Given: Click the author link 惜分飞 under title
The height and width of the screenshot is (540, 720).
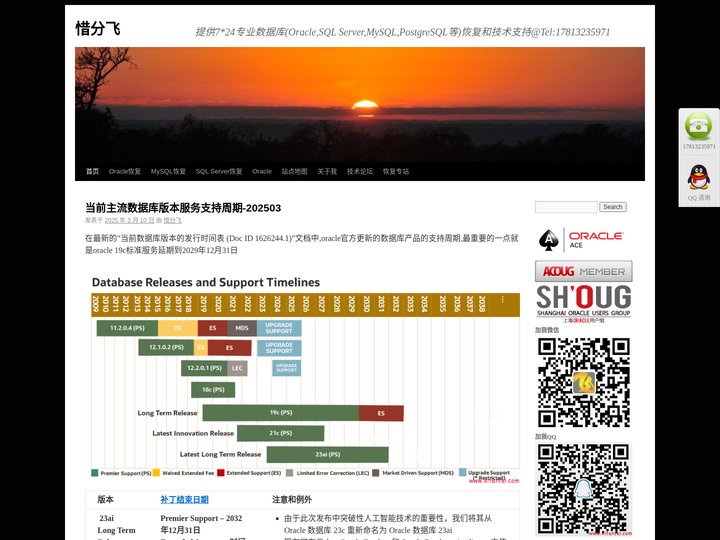Looking at the screenshot, I should [x=173, y=220].
